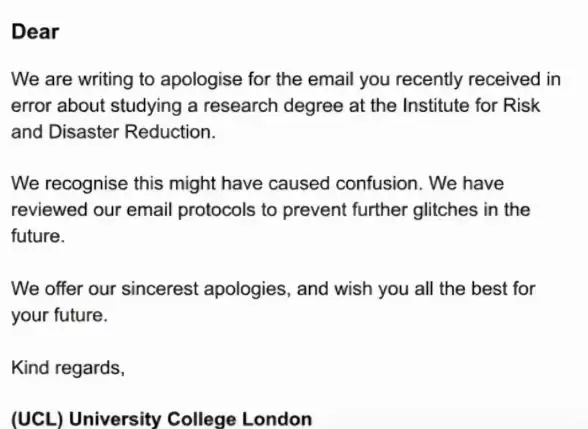Screen dimensions: 588x429
Task: Click 'future.' ending the second paragraph
Action: click(38, 236)
